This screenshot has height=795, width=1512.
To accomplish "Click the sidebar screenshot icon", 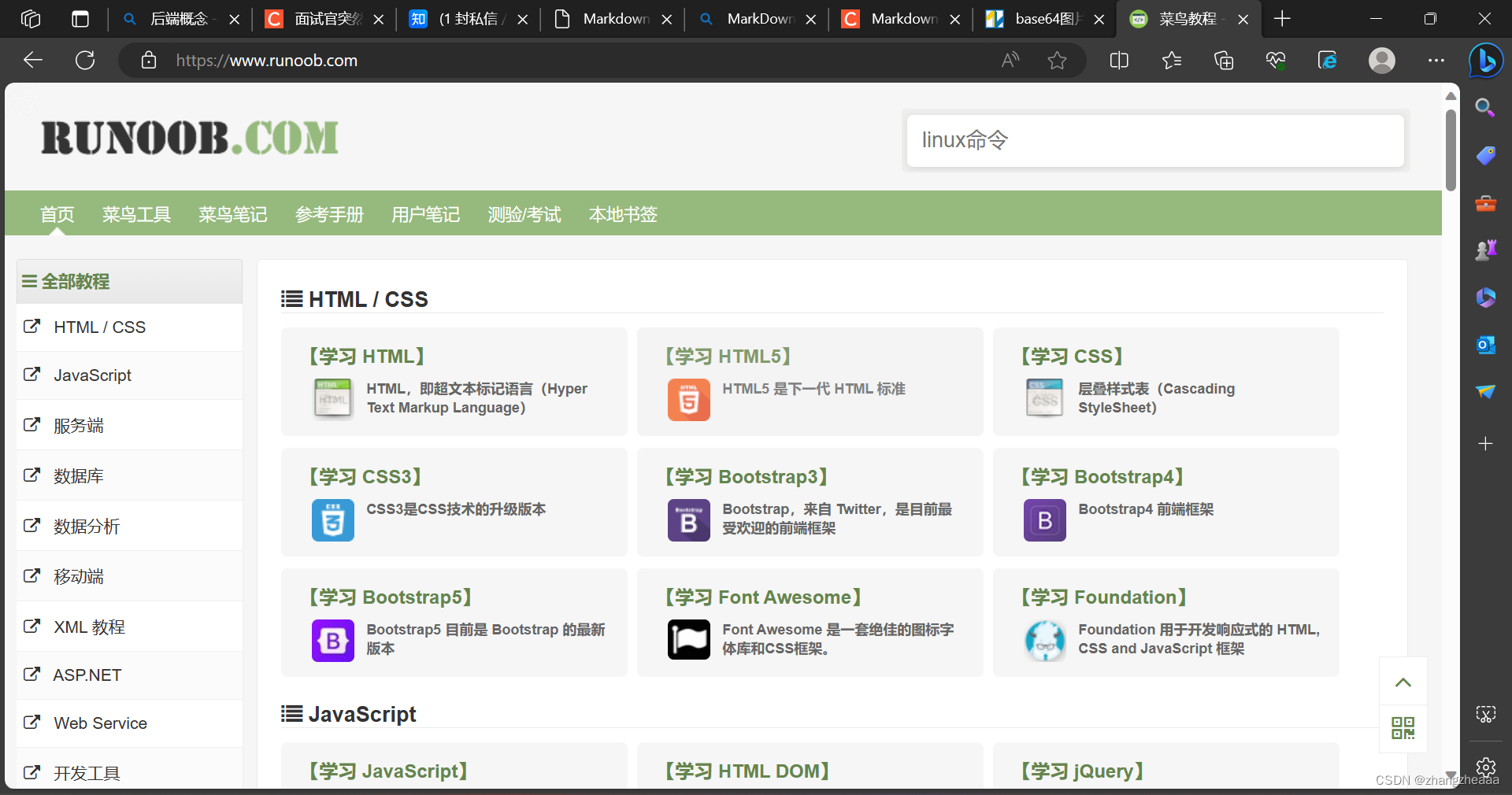I will point(1485,714).
